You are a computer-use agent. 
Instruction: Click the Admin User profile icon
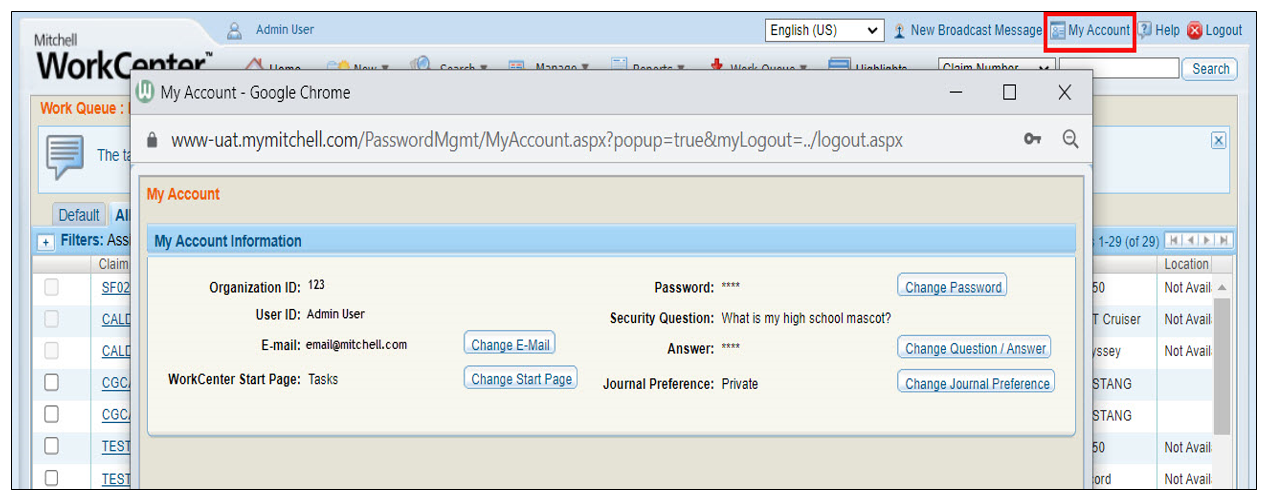coord(235,30)
